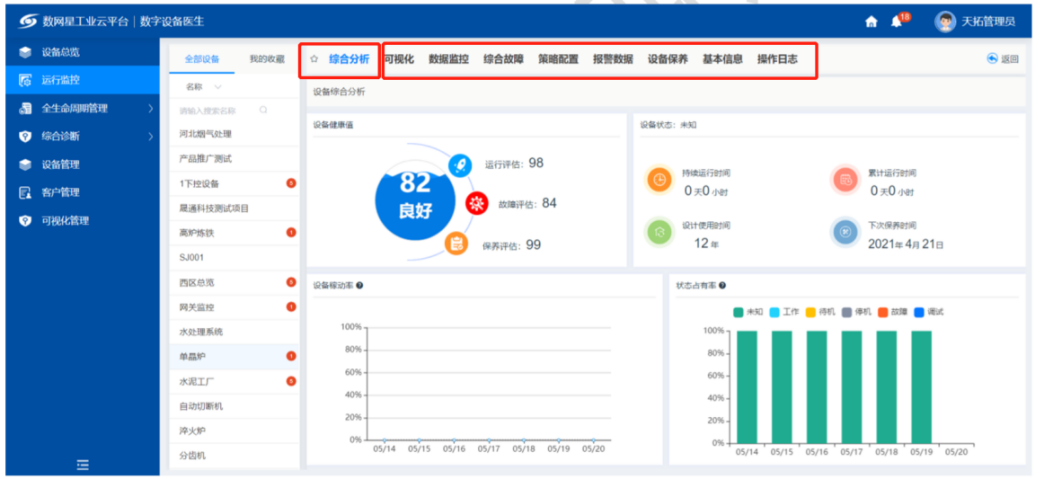Click the home icon in header

point(871,22)
